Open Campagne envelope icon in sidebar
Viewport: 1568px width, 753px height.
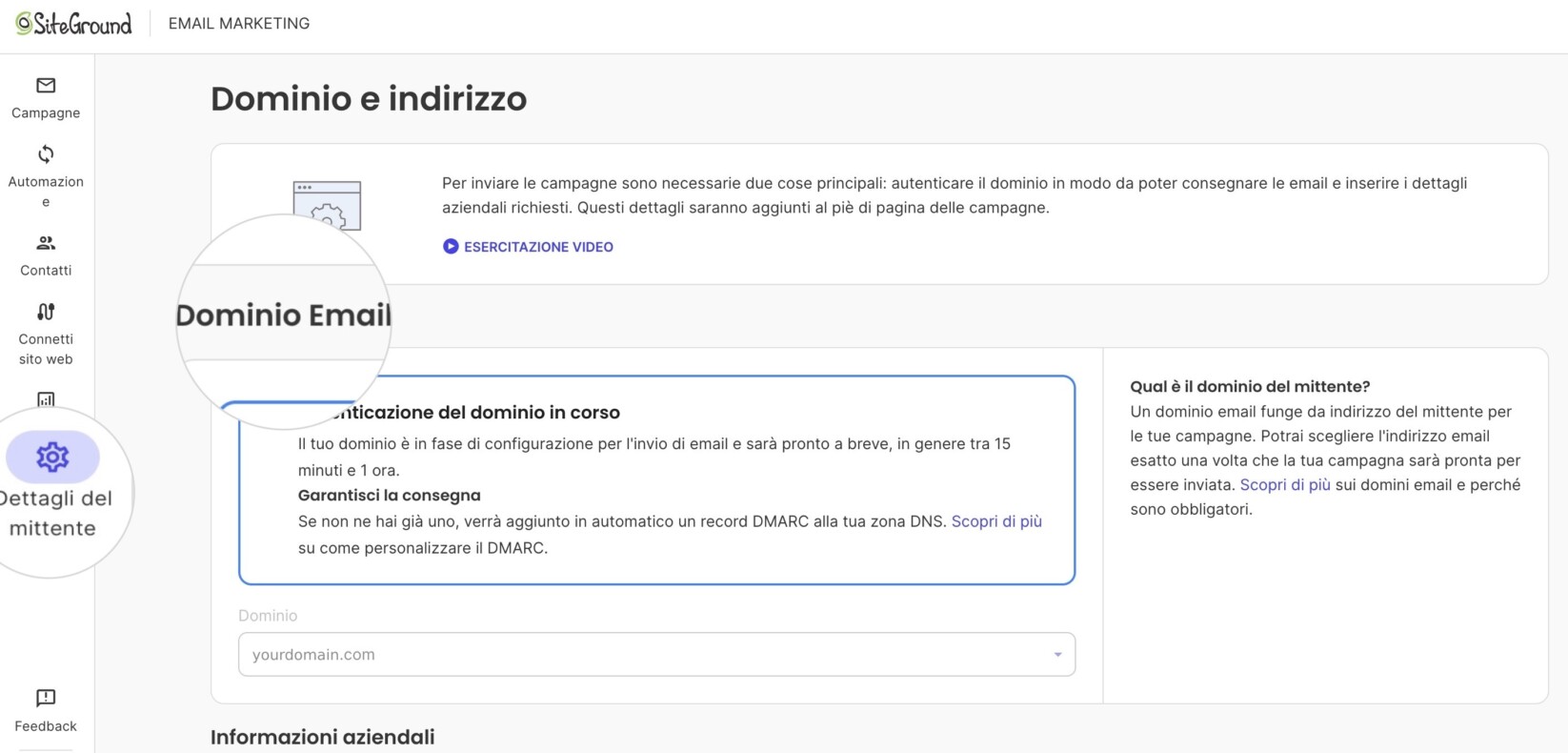[46, 86]
